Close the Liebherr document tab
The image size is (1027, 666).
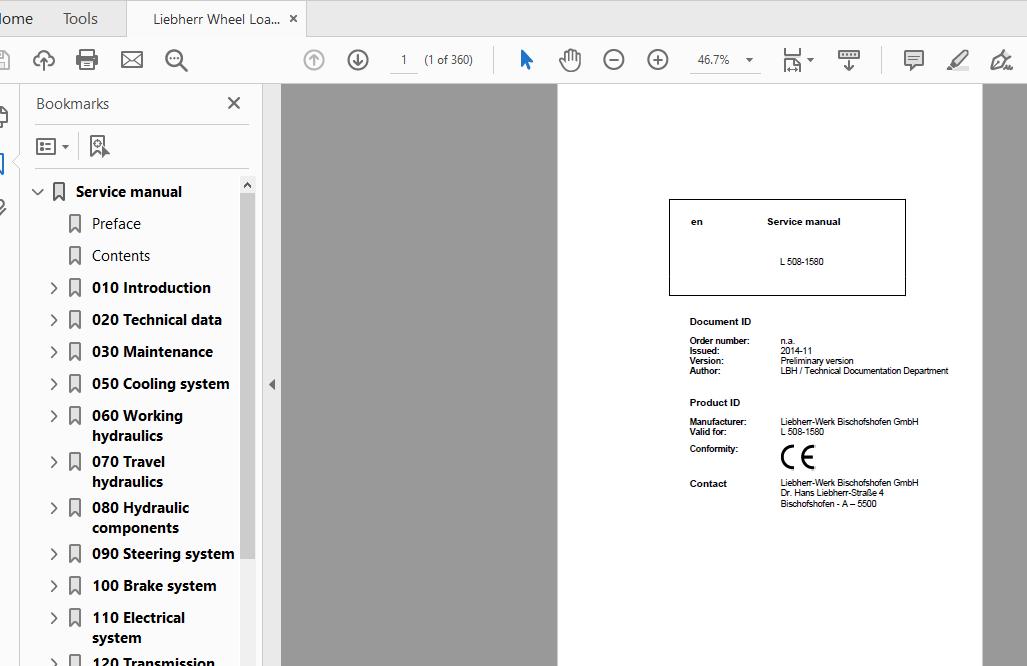(x=293, y=18)
